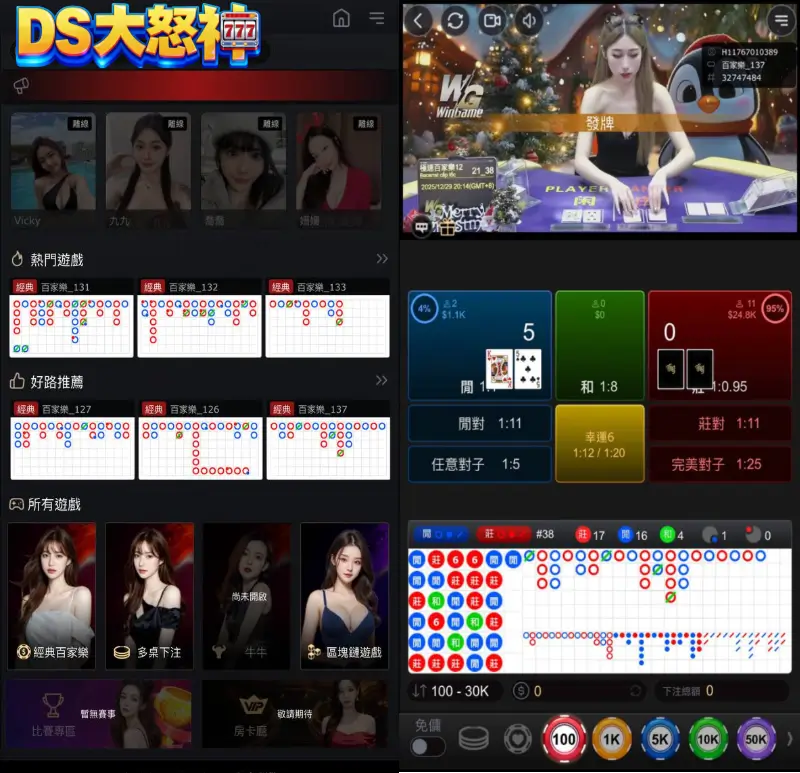Click the stacked chips icon
Screen dimensions: 800x773
473,739
